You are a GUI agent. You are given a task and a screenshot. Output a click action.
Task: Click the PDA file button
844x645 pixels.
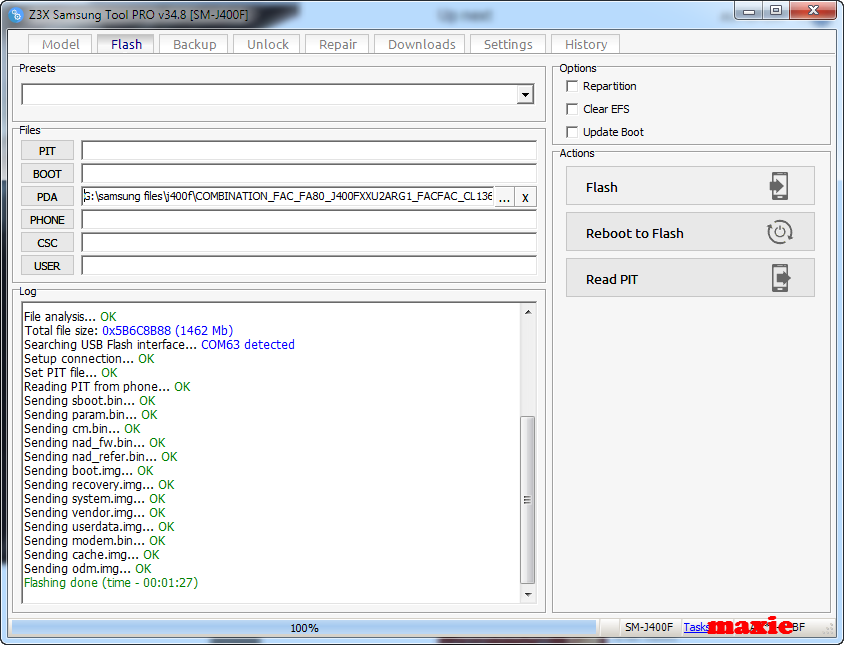47,197
